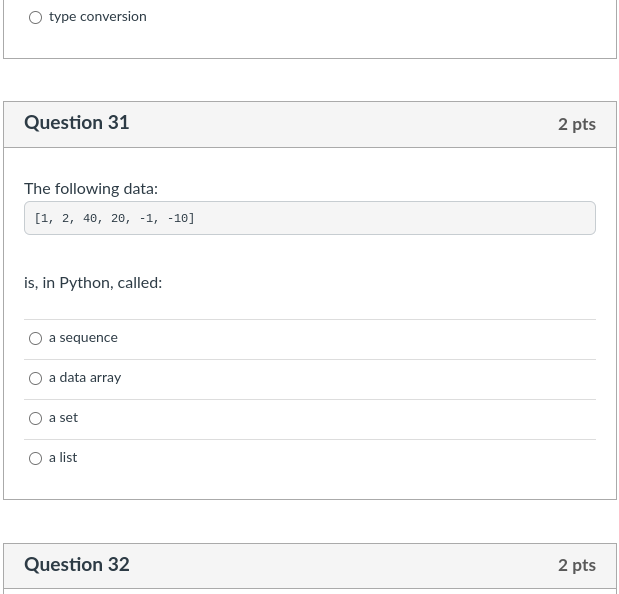This screenshot has height=594, width=619.
Task: Click the 'a sequence' answer label text
Action: 83,338
